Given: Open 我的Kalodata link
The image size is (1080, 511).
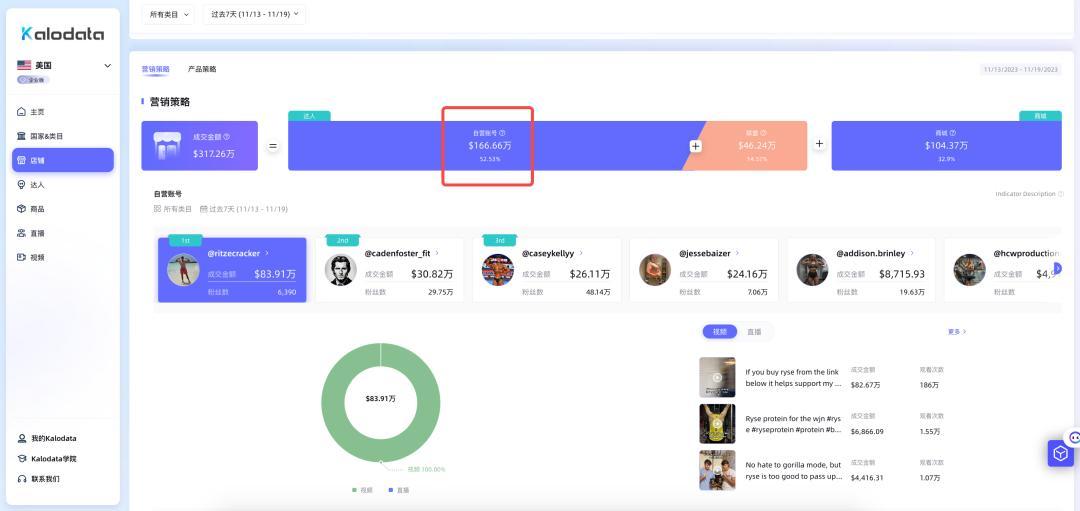Looking at the screenshot, I should pyautogui.click(x=54, y=438).
